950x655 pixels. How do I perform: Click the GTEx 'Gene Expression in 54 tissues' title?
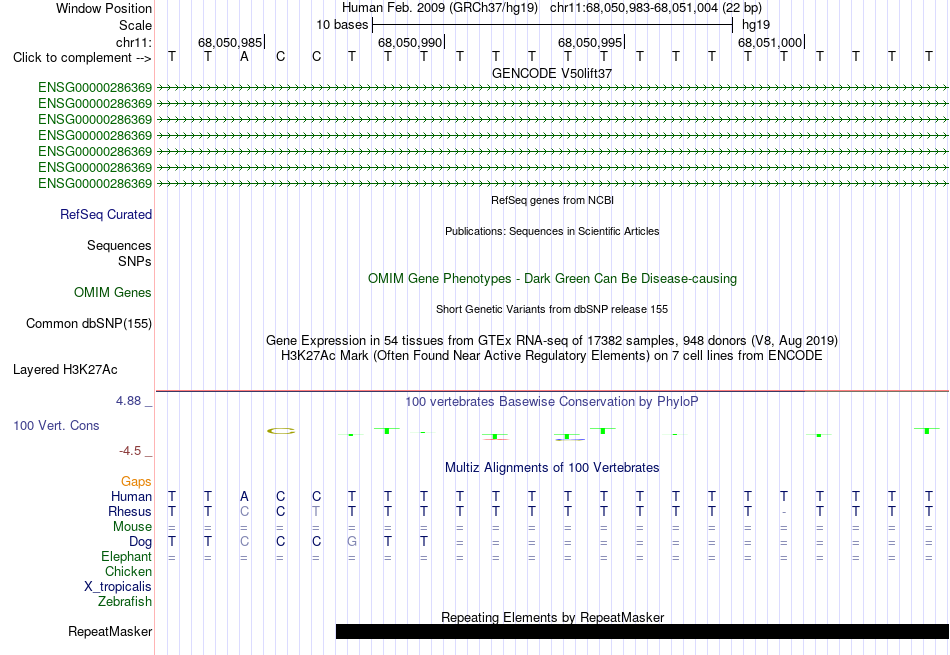[552, 341]
